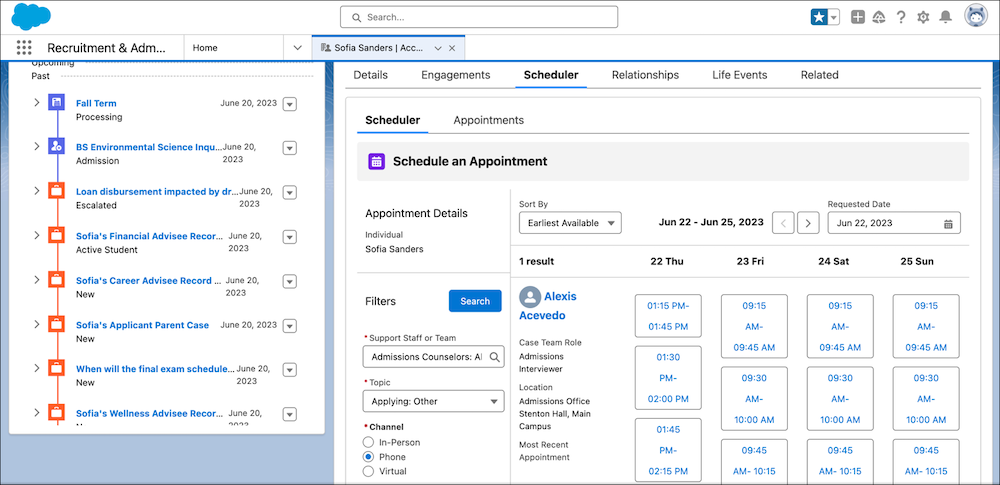Select Friday 09:15 AM-09:45 AM slot
Image resolution: width=1000 pixels, height=485 pixels.
(x=754, y=327)
